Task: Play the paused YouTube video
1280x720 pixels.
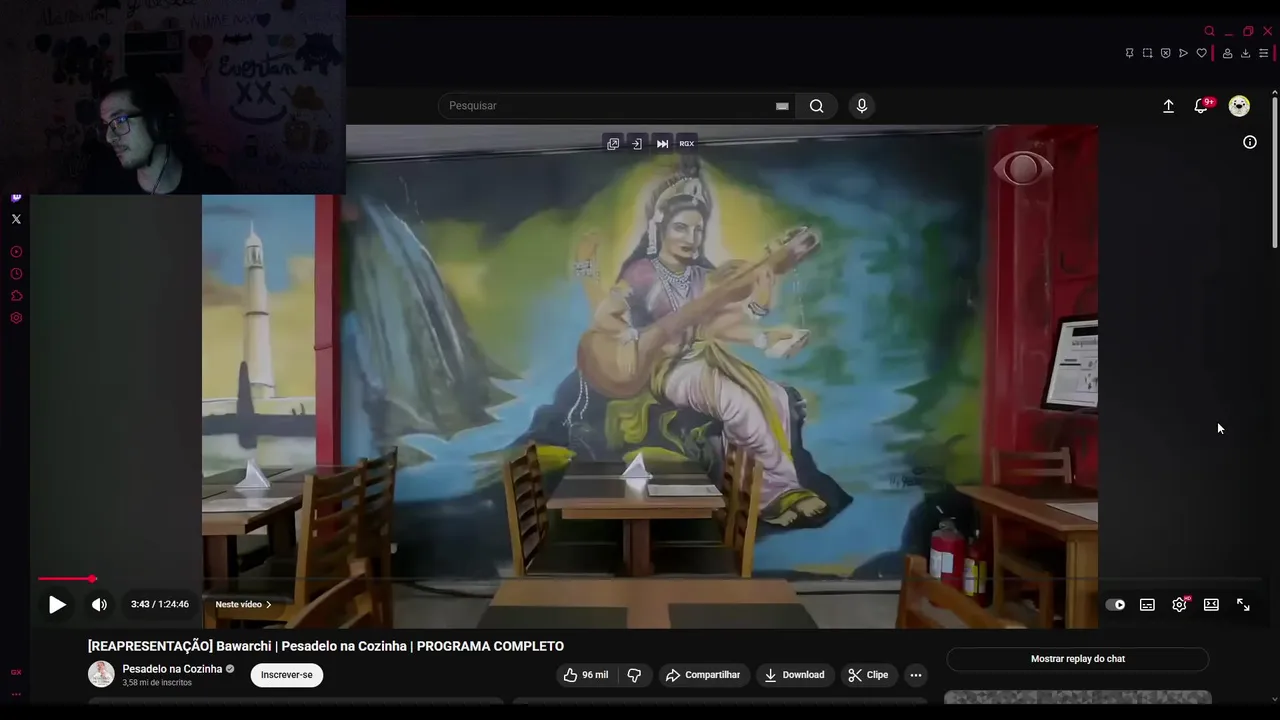Action: pos(57,605)
